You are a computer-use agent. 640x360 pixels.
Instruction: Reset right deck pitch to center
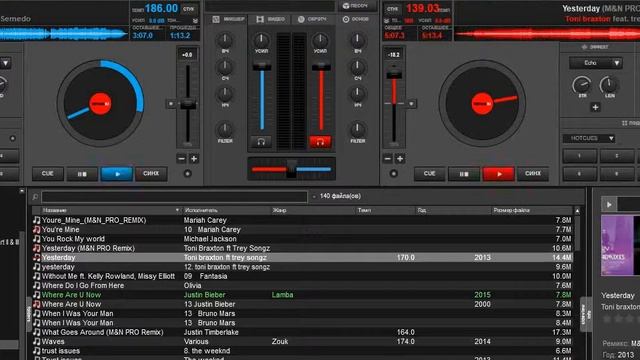coord(411,104)
